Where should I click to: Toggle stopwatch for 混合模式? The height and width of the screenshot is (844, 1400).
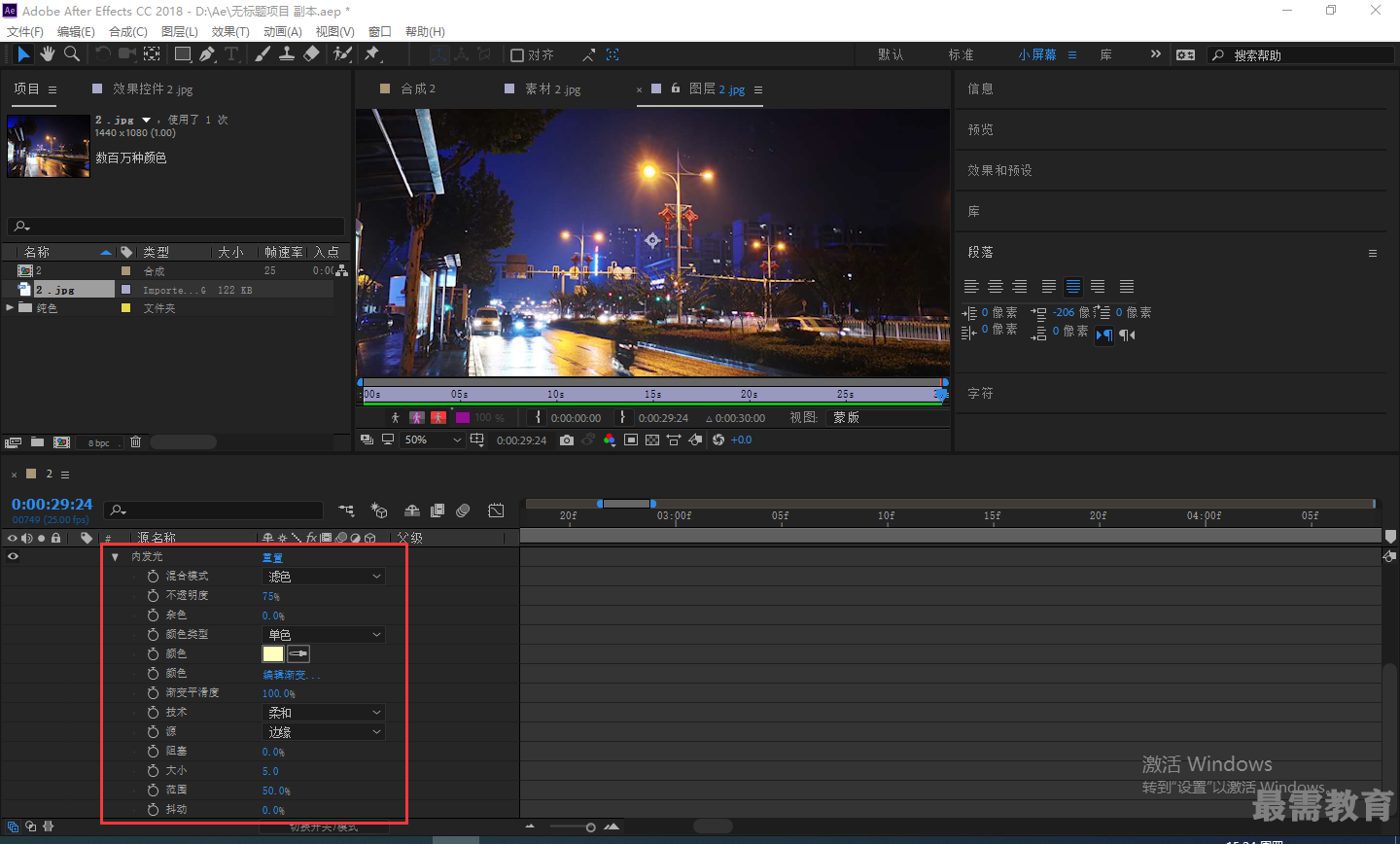(x=153, y=576)
